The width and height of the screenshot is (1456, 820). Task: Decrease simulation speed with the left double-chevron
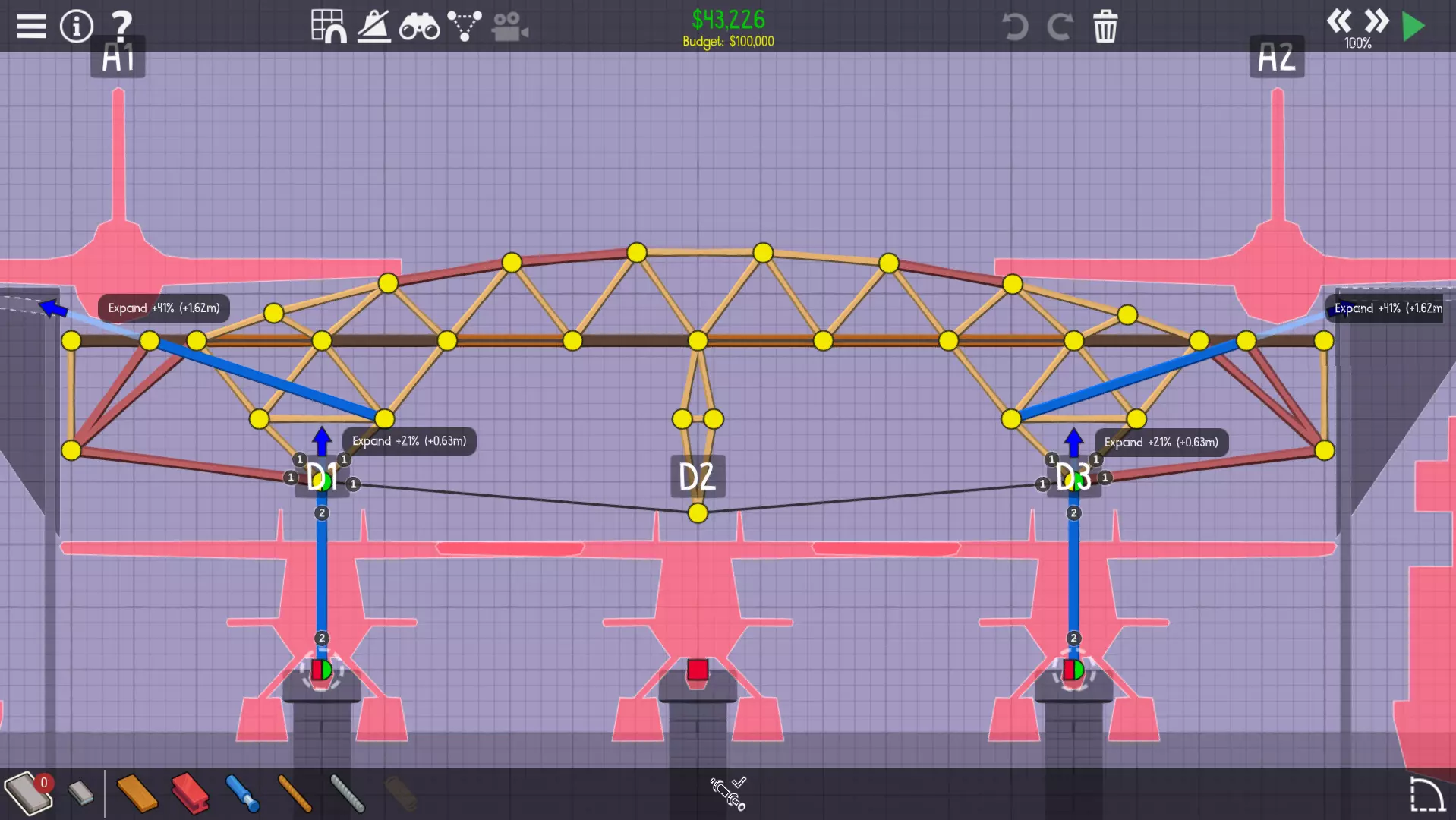(x=1339, y=20)
